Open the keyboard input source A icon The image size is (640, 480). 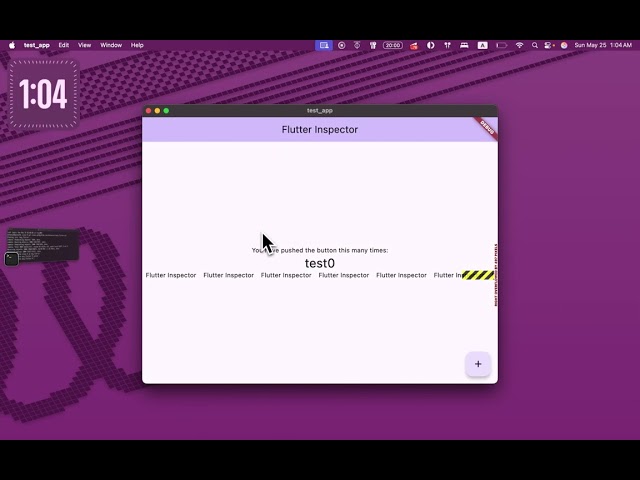click(x=482, y=45)
